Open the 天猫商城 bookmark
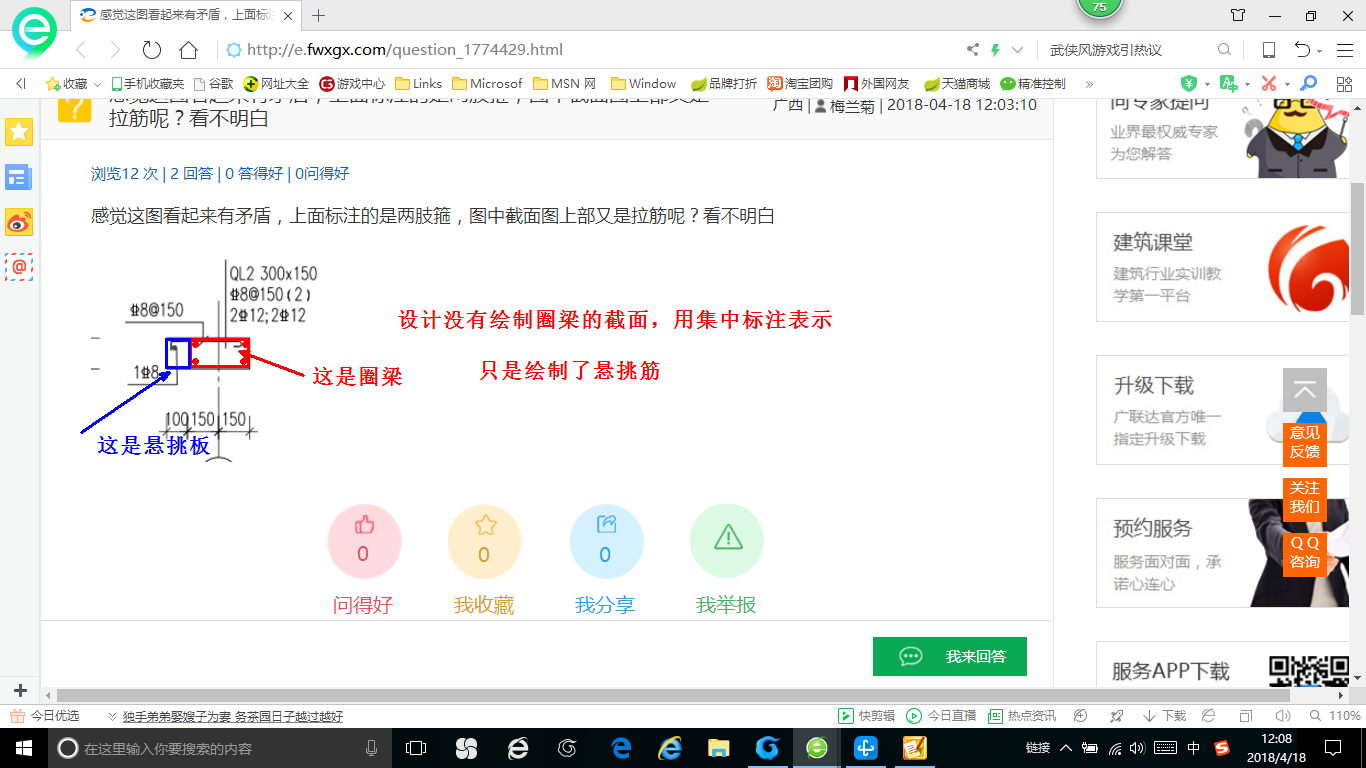1366x768 pixels. tap(957, 84)
